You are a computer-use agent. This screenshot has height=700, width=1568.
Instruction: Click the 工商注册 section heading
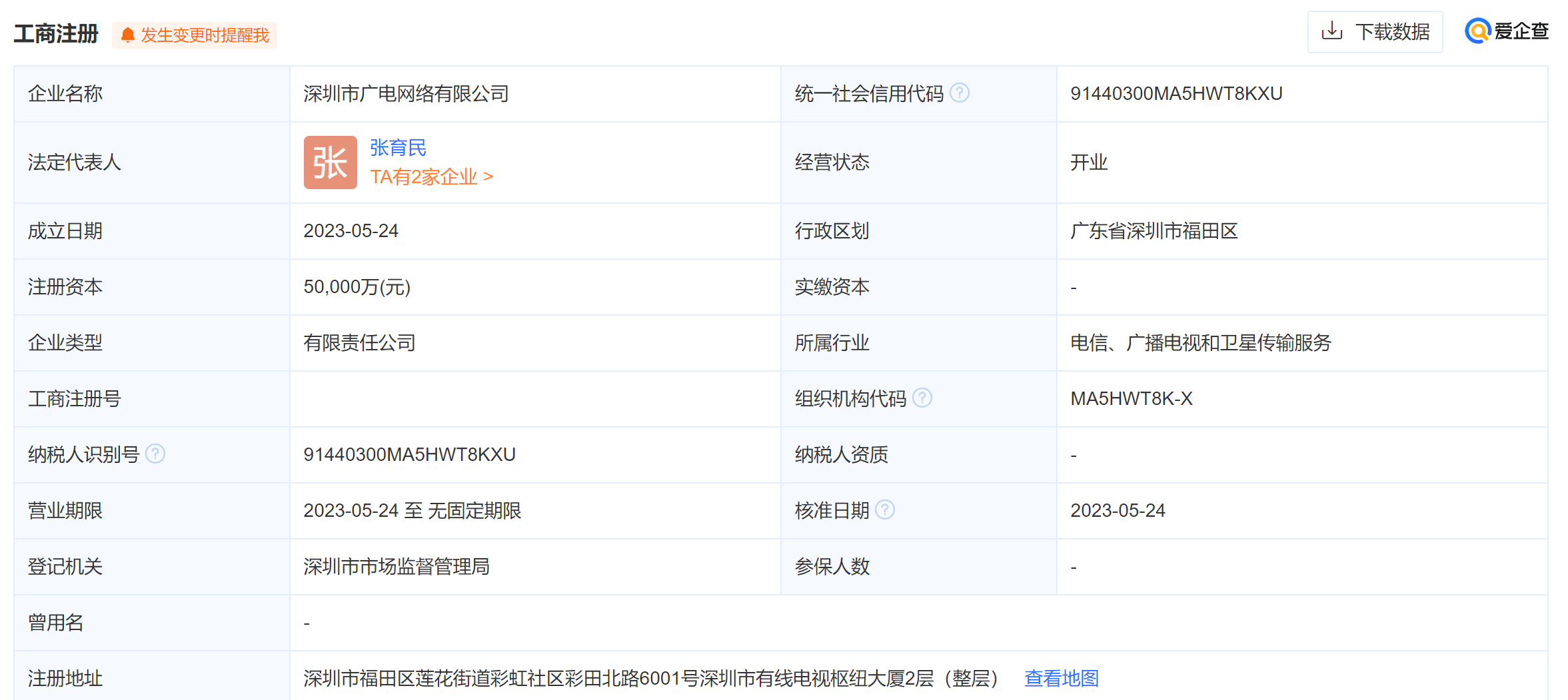point(56,33)
